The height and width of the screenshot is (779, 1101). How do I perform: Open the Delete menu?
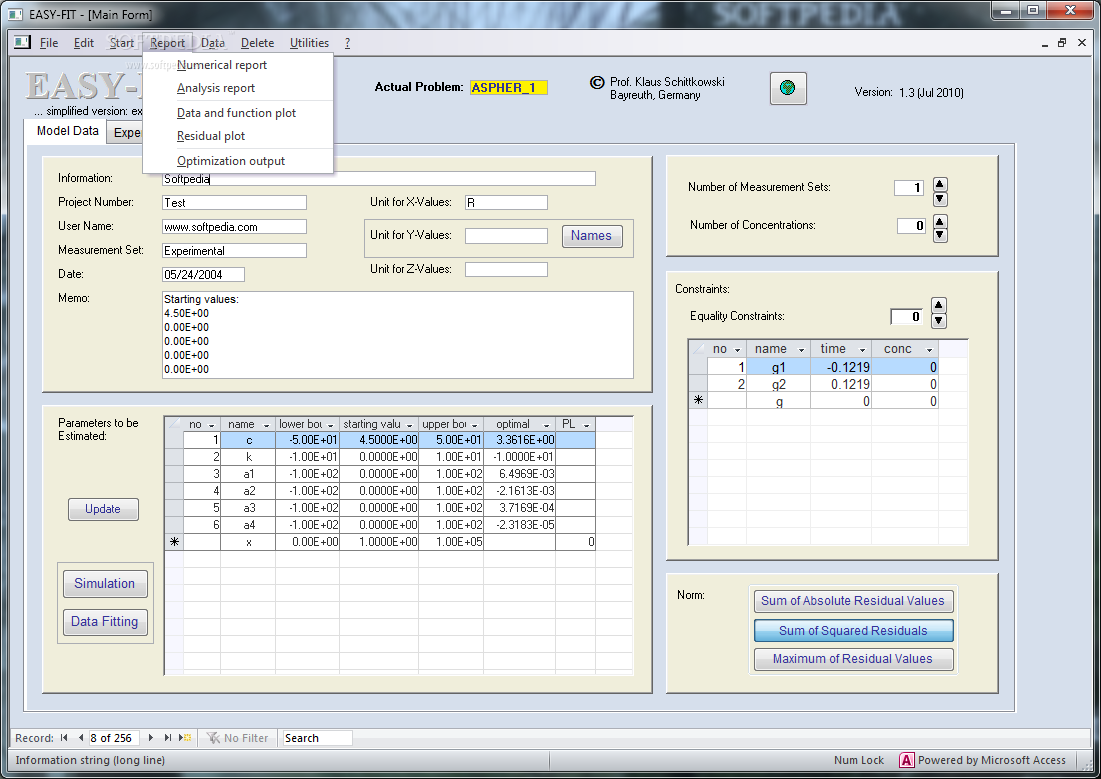(257, 43)
